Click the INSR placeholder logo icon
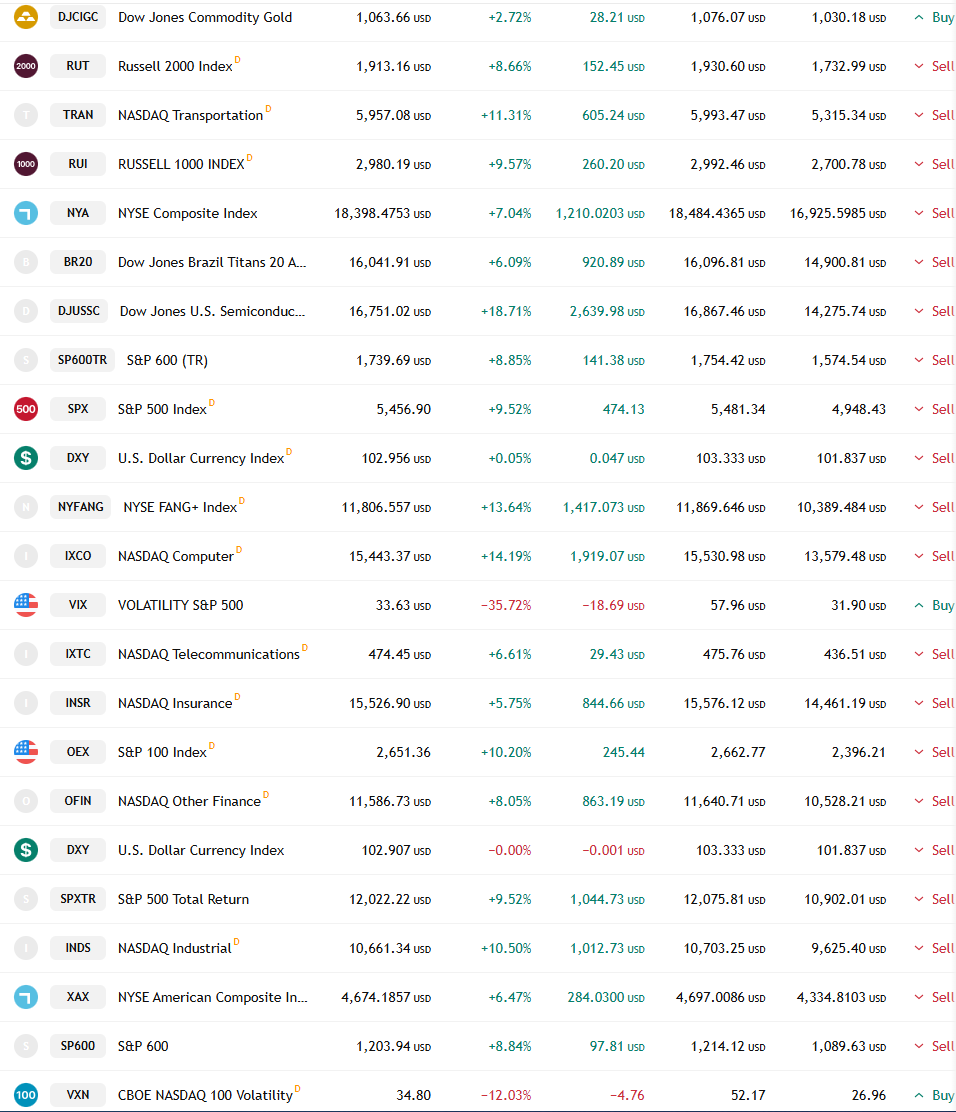 tap(26, 702)
